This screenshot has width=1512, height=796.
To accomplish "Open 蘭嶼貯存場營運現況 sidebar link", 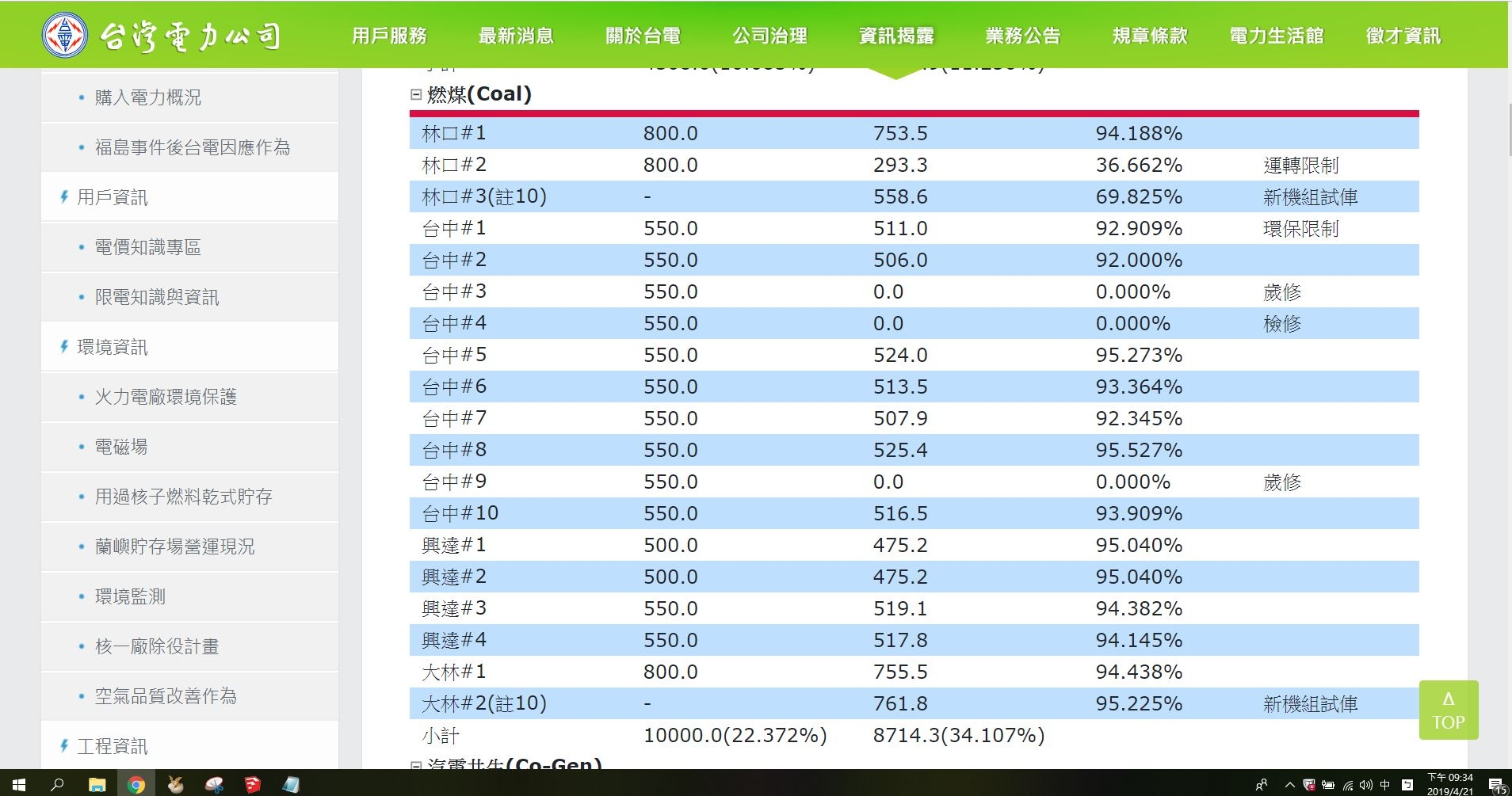I will coord(174,547).
